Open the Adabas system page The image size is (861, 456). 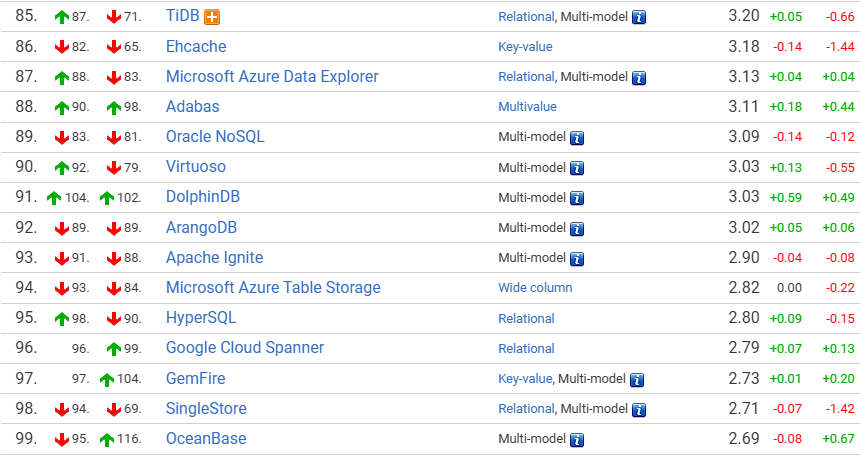(x=193, y=107)
